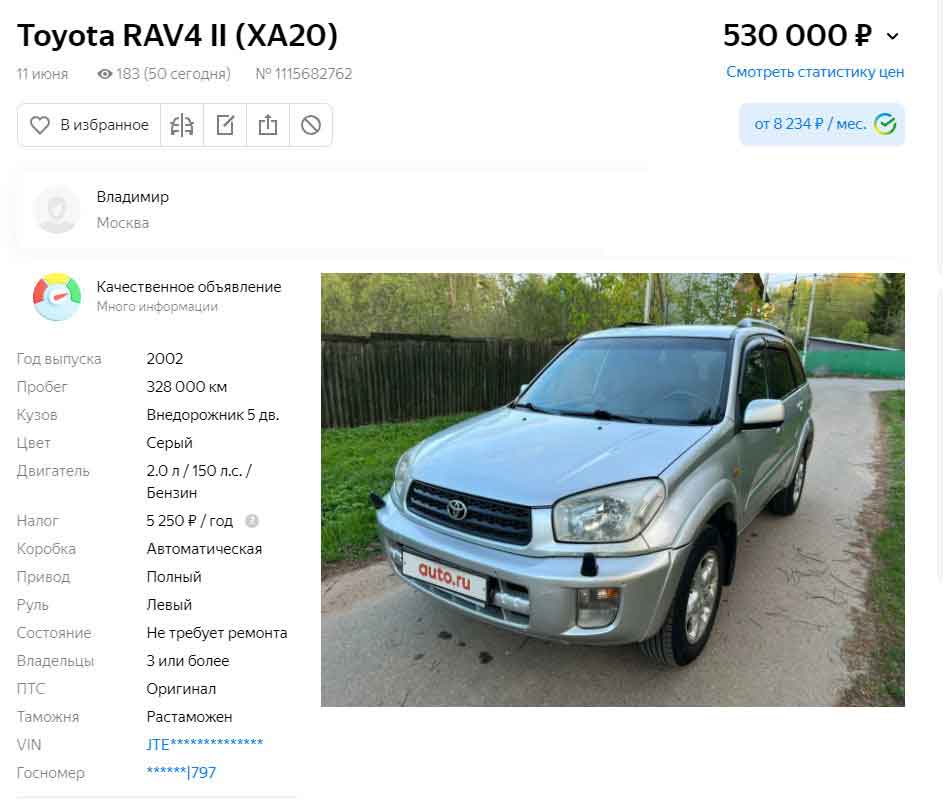Click the quality meter gauge icon
Screen dimensions: 943x809
(57, 297)
